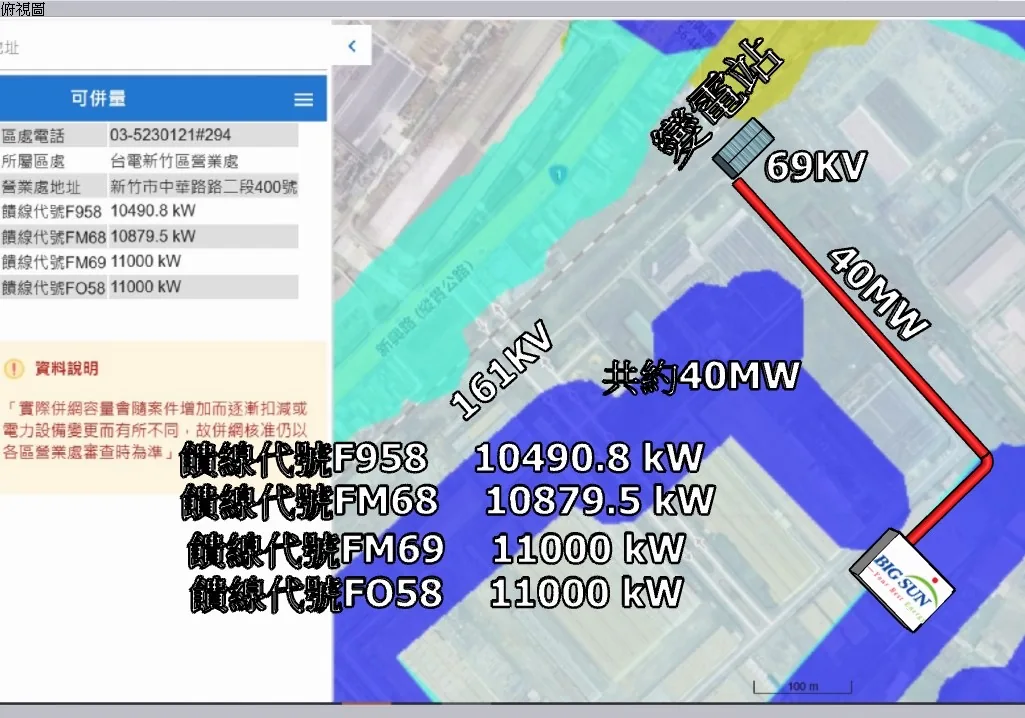
Task: Select the 營業處地址 label
Action: click(x=41, y=187)
